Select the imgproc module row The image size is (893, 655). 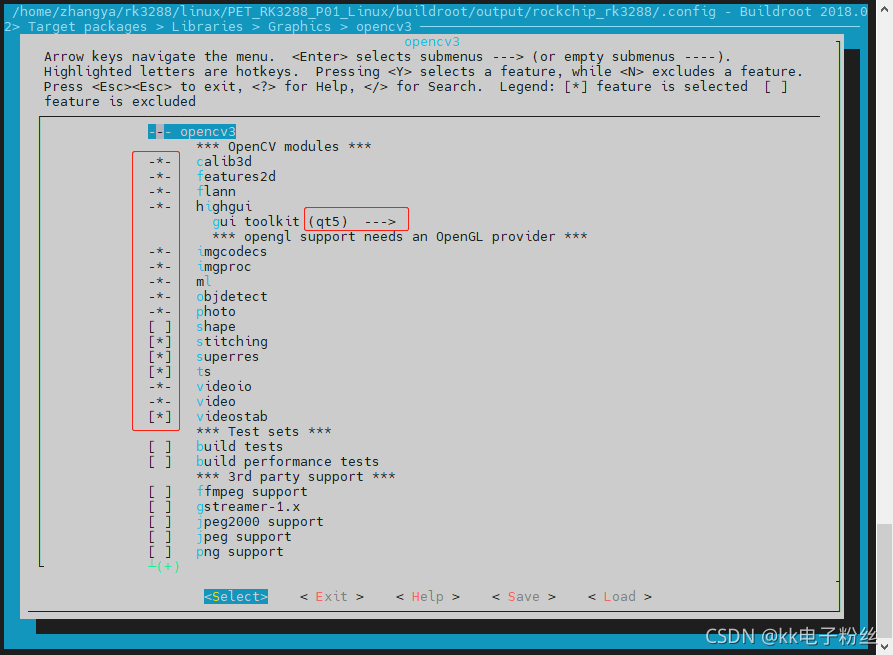tap(200, 267)
